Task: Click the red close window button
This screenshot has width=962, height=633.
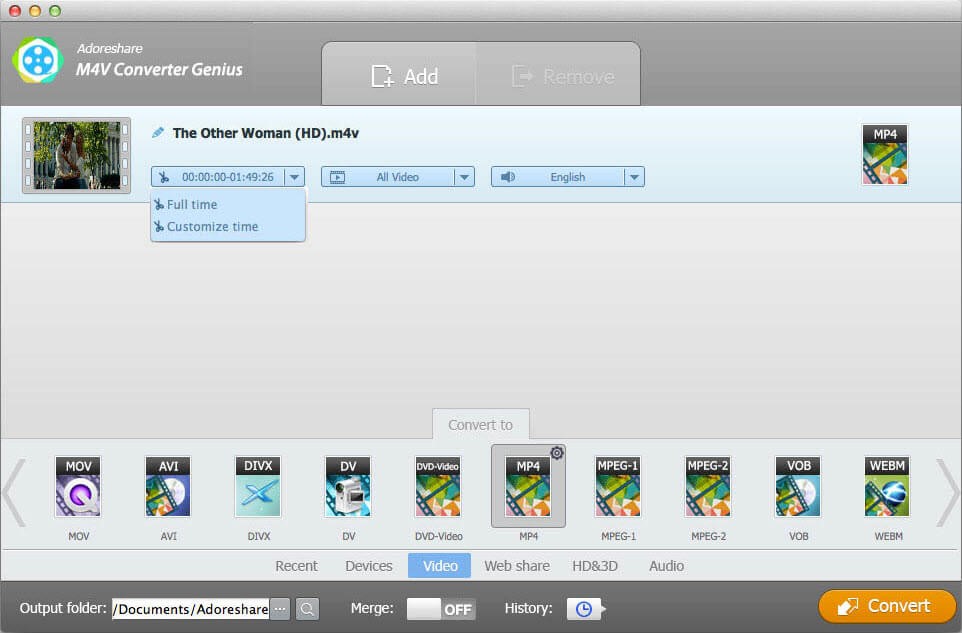Action: pos(15,11)
